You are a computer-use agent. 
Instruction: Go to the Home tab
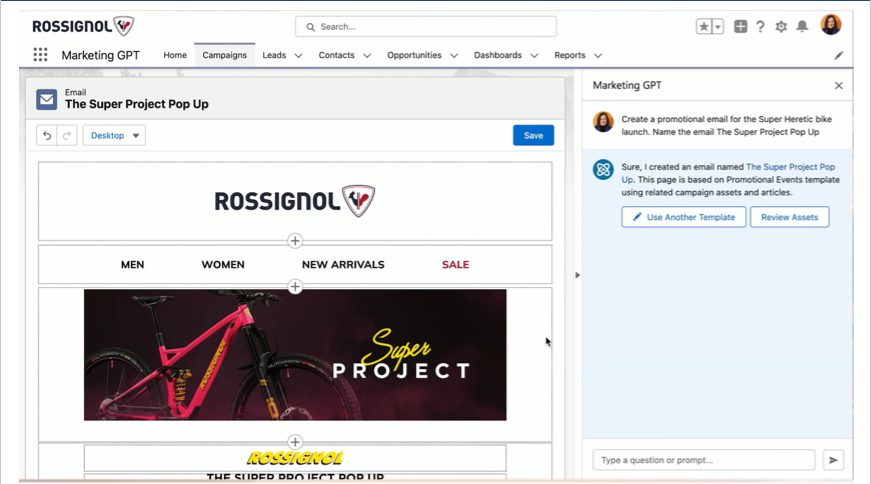click(175, 55)
